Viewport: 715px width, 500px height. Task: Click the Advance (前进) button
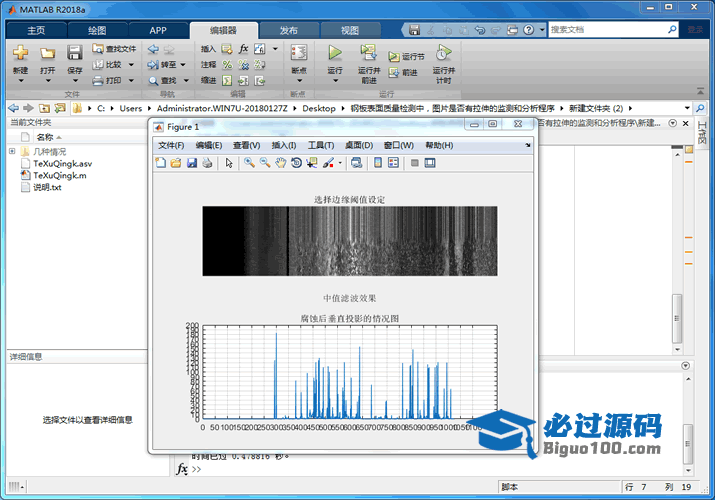[403, 72]
